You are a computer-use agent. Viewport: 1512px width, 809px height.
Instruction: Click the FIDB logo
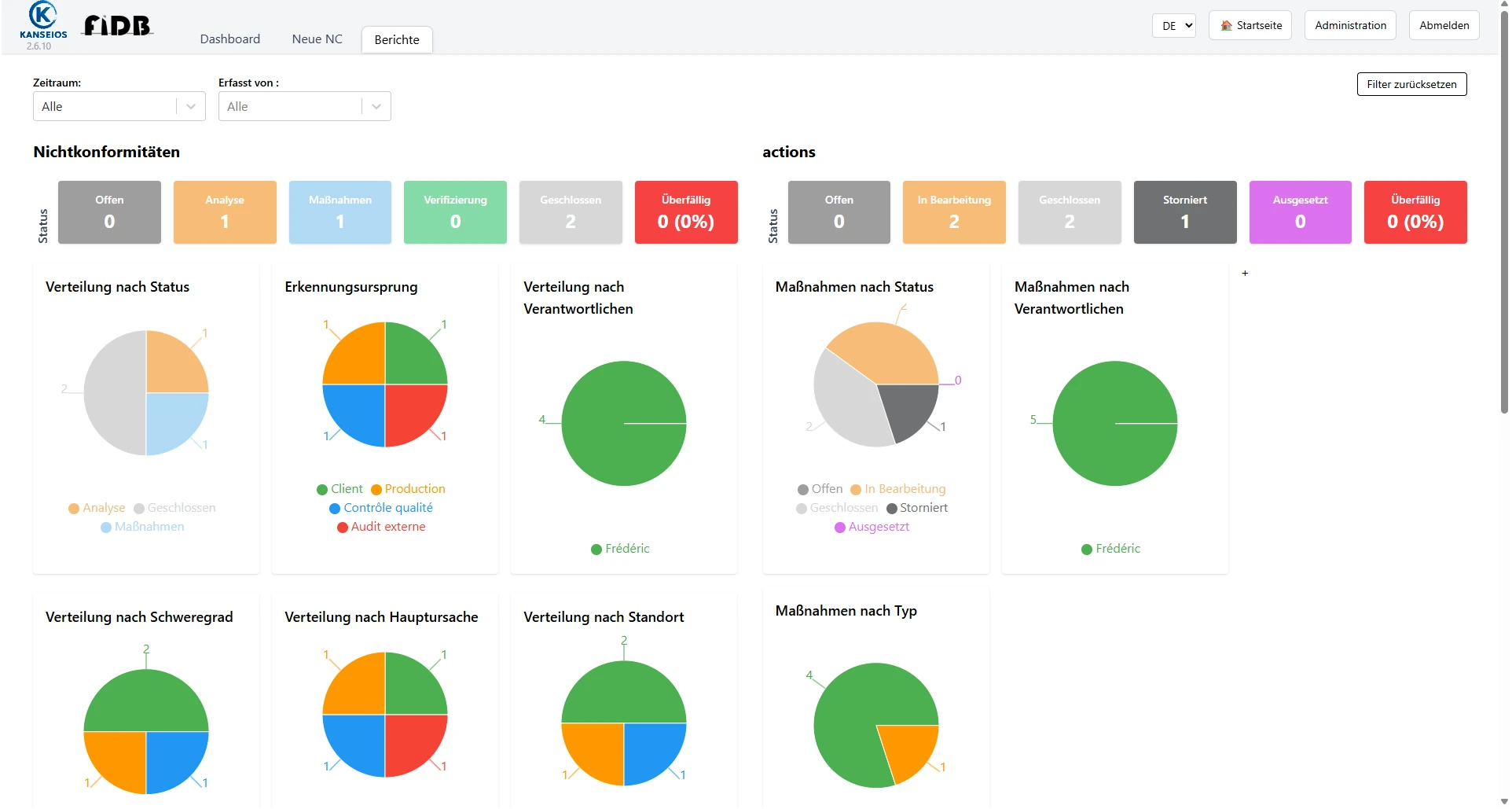(x=117, y=26)
